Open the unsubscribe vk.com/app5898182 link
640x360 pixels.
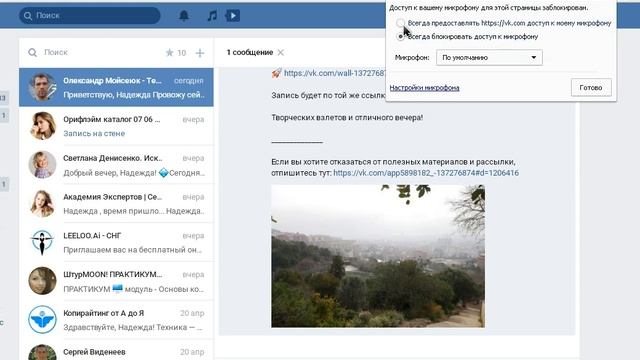point(426,173)
